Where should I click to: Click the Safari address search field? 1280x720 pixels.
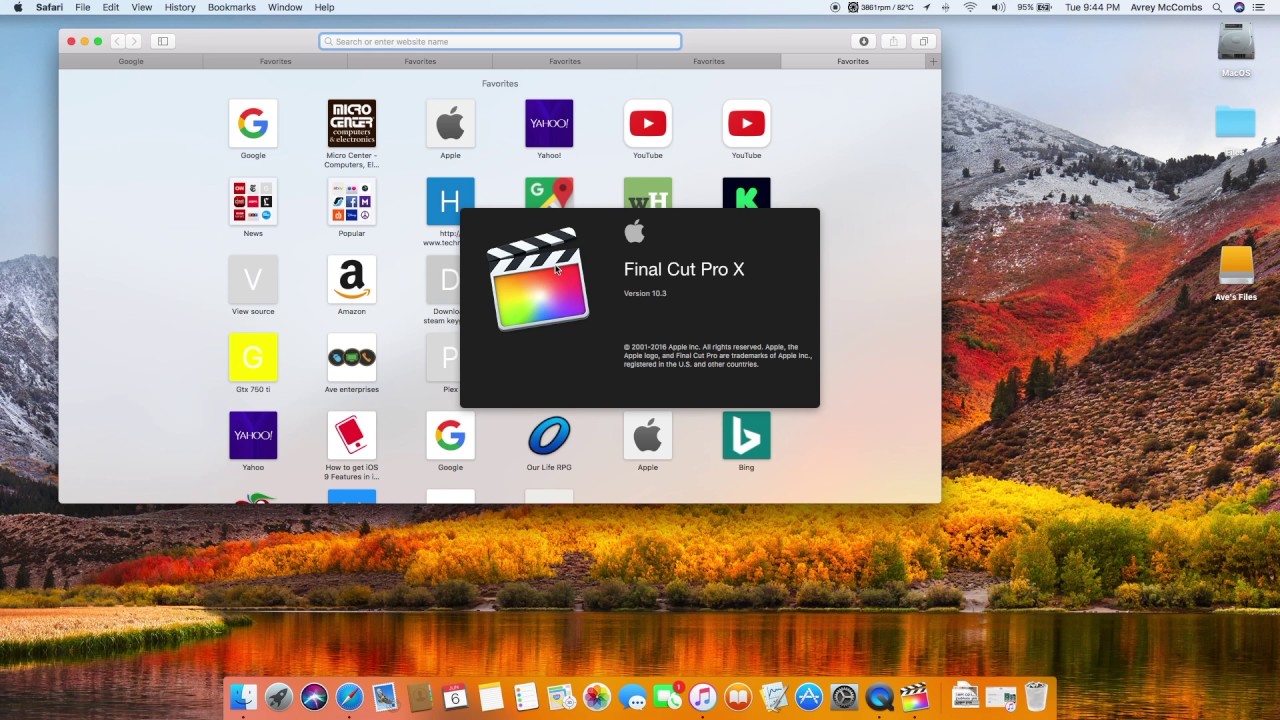tap(500, 41)
